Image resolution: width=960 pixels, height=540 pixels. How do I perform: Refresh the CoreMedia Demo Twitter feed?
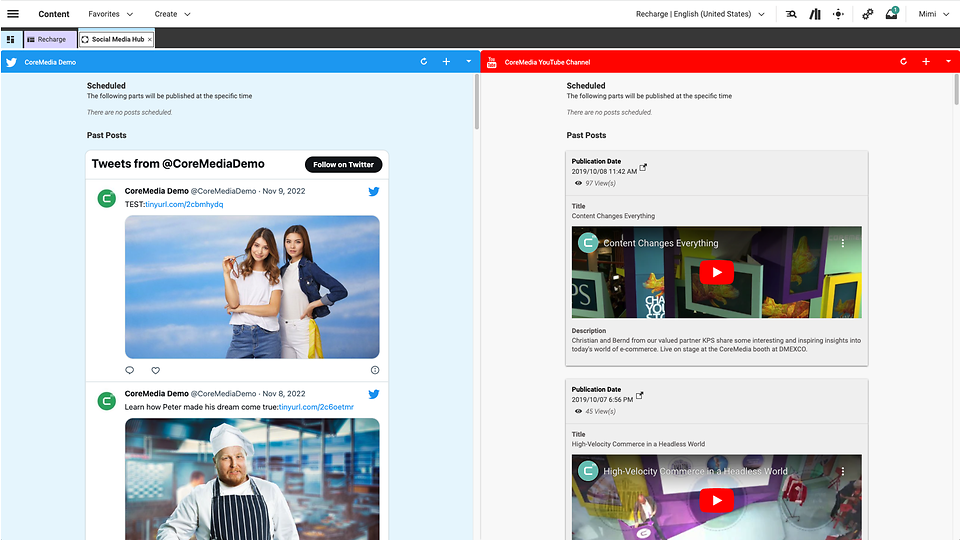[424, 61]
